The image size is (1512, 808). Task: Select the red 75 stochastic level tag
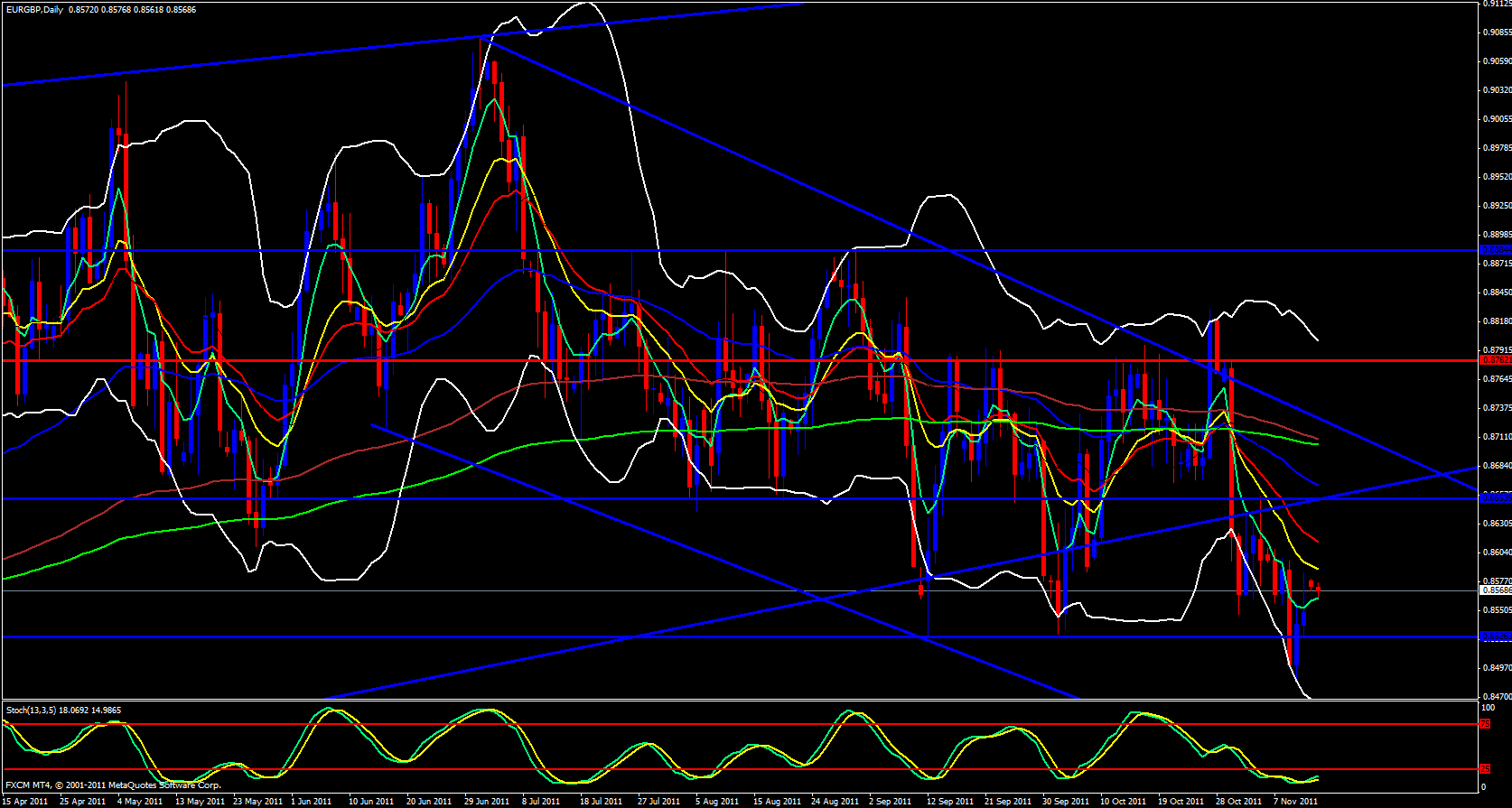(x=1485, y=724)
